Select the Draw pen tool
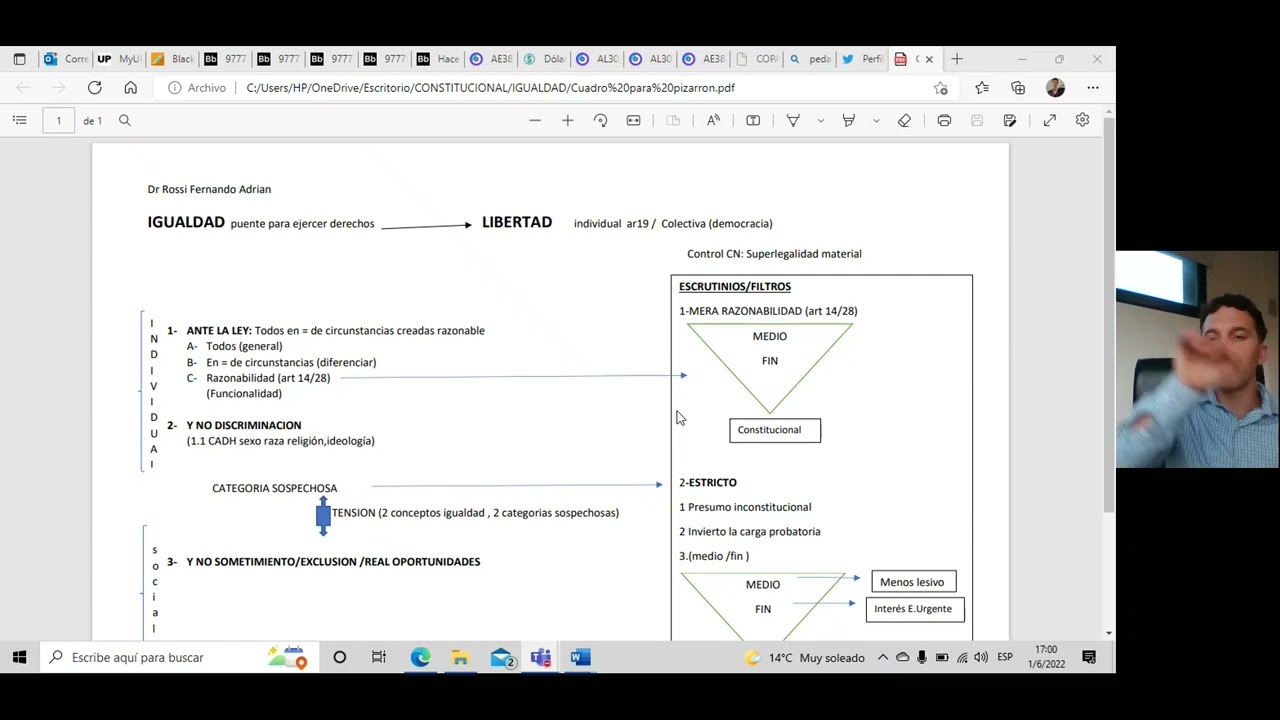 pos(793,120)
